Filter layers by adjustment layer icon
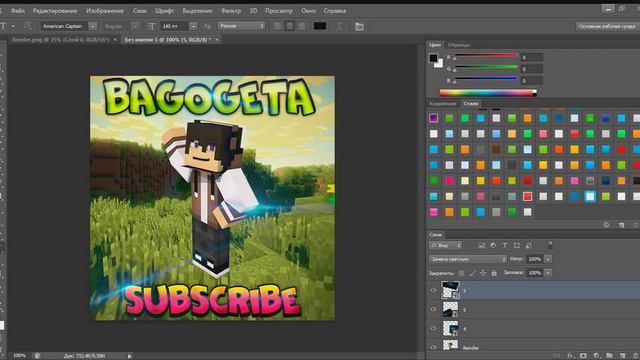Viewport: 640px width, 360px height. 493,245
